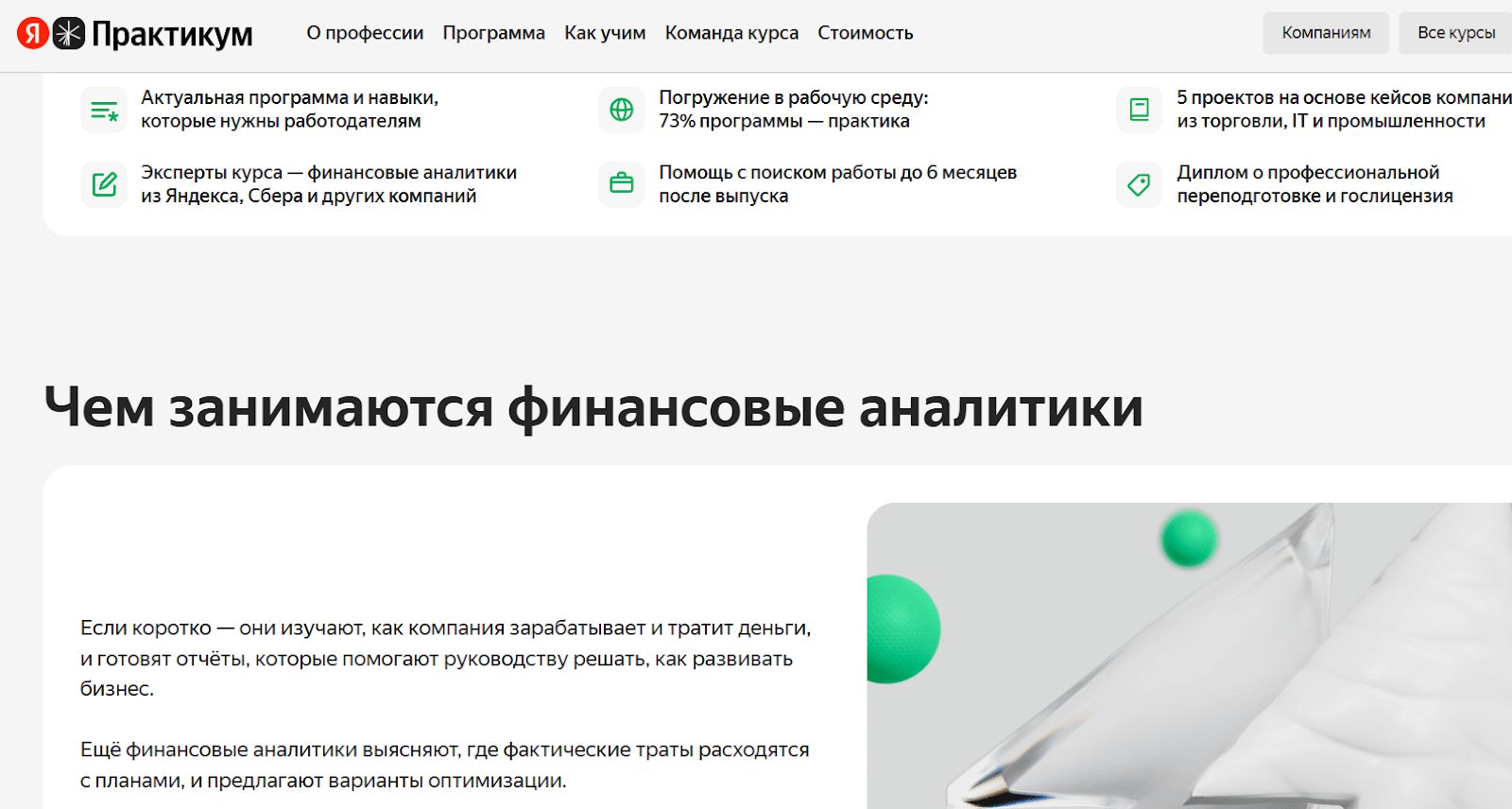Screen dimensions: 1512x809
Task: Click the list-with-star icon beside 'Актуальная программа'
Action: click(104, 111)
